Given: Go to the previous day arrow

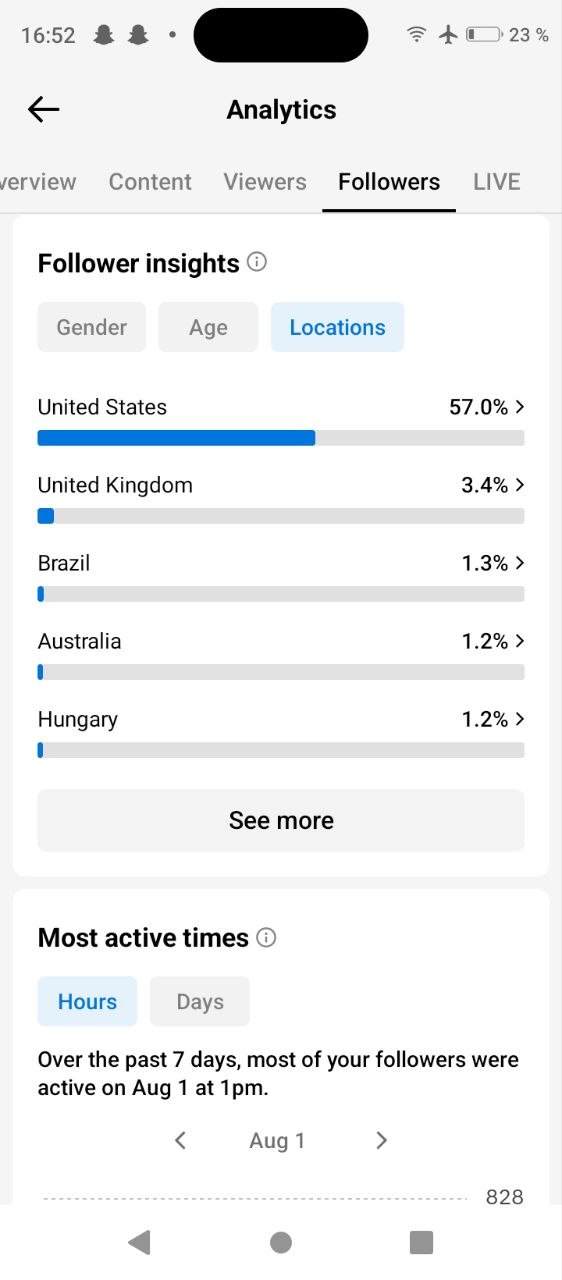Looking at the screenshot, I should coord(180,1140).
